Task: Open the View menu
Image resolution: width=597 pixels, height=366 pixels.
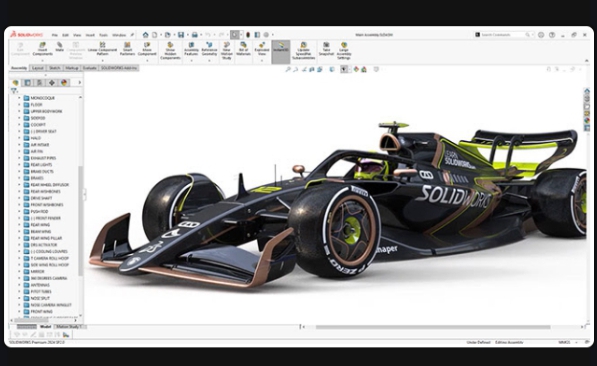Action: coord(77,35)
